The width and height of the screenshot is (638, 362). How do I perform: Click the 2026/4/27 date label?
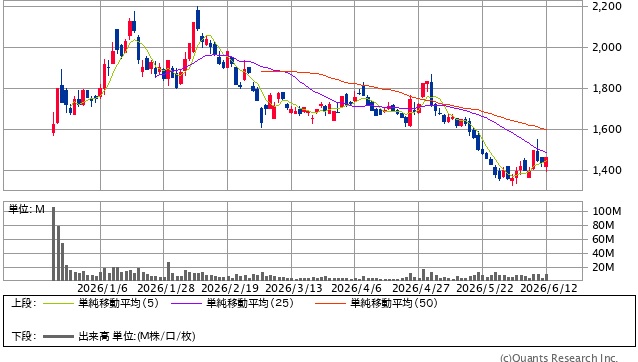click(x=421, y=288)
